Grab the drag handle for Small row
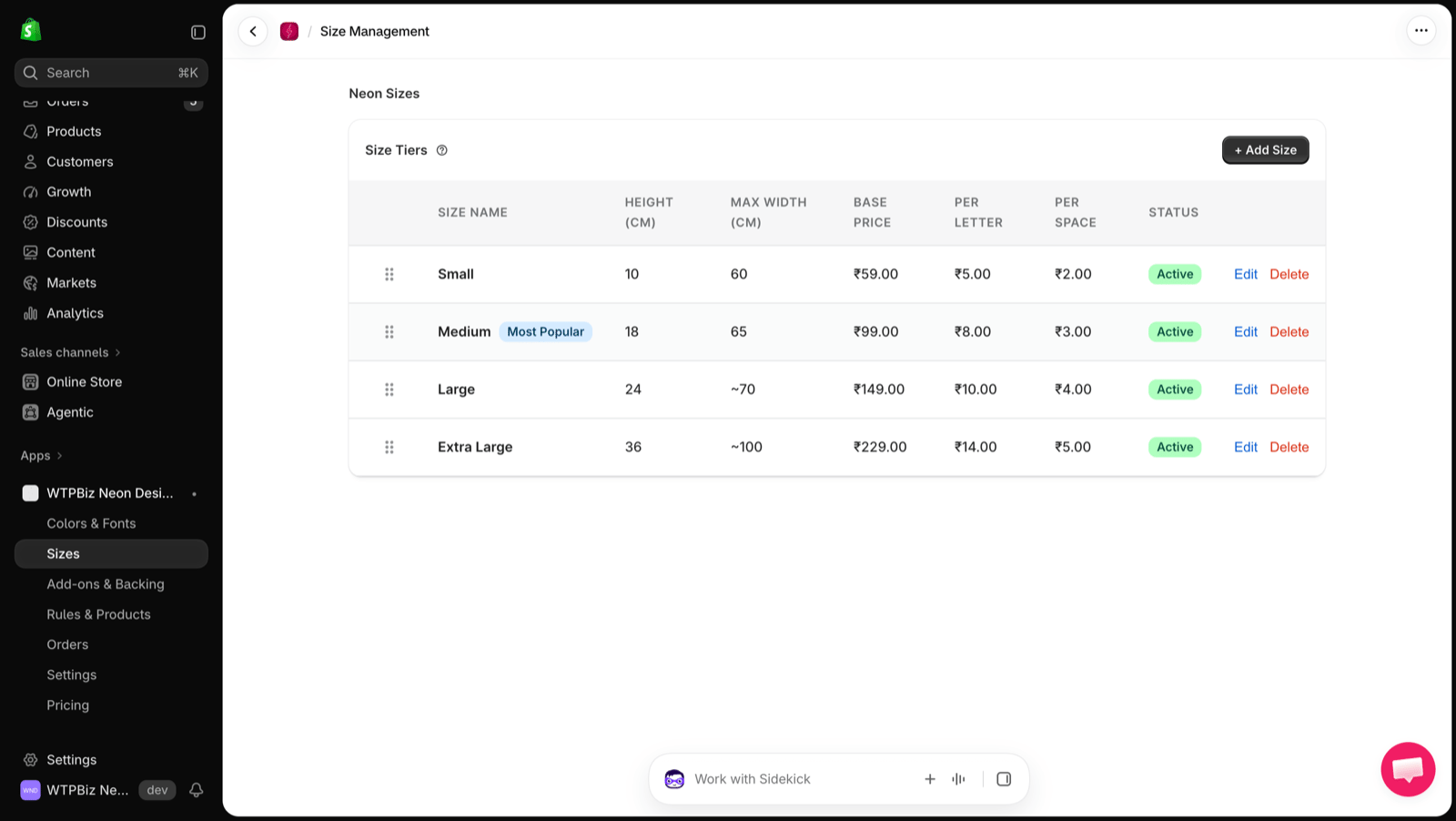The image size is (1456, 821). [x=389, y=274]
